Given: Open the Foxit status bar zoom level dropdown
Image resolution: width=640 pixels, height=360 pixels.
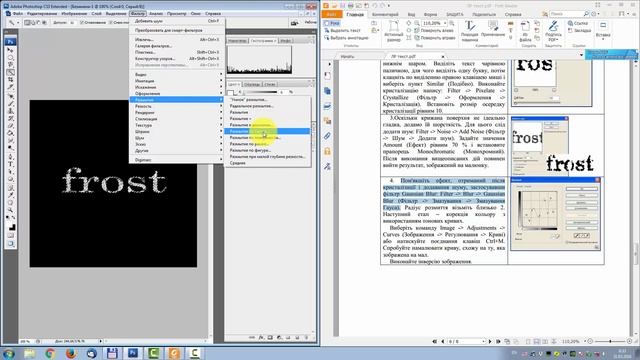Looking at the screenshot, I should click(x=585, y=341).
